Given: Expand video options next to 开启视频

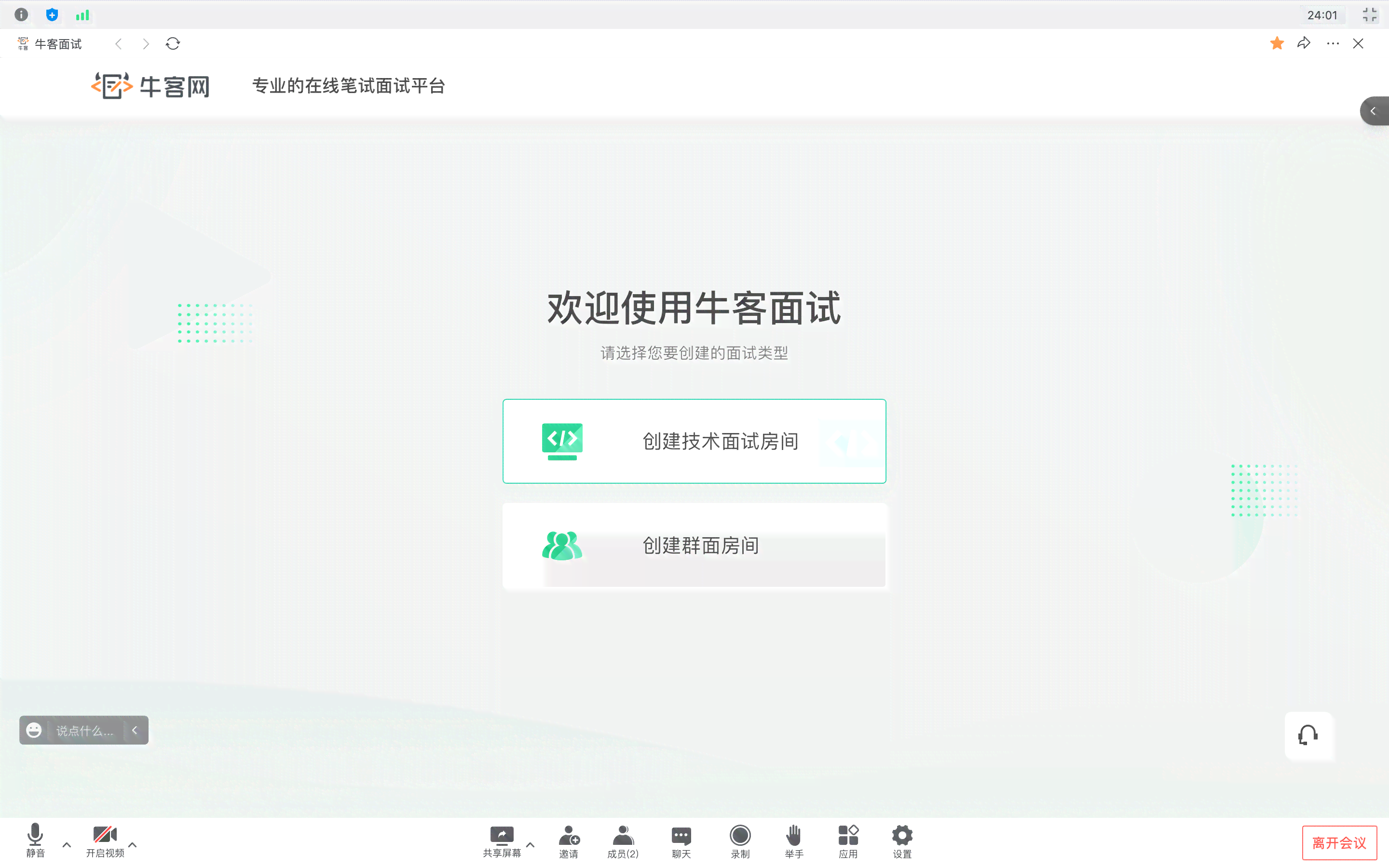Looking at the screenshot, I should pyautogui.click(x=133, y=844).
